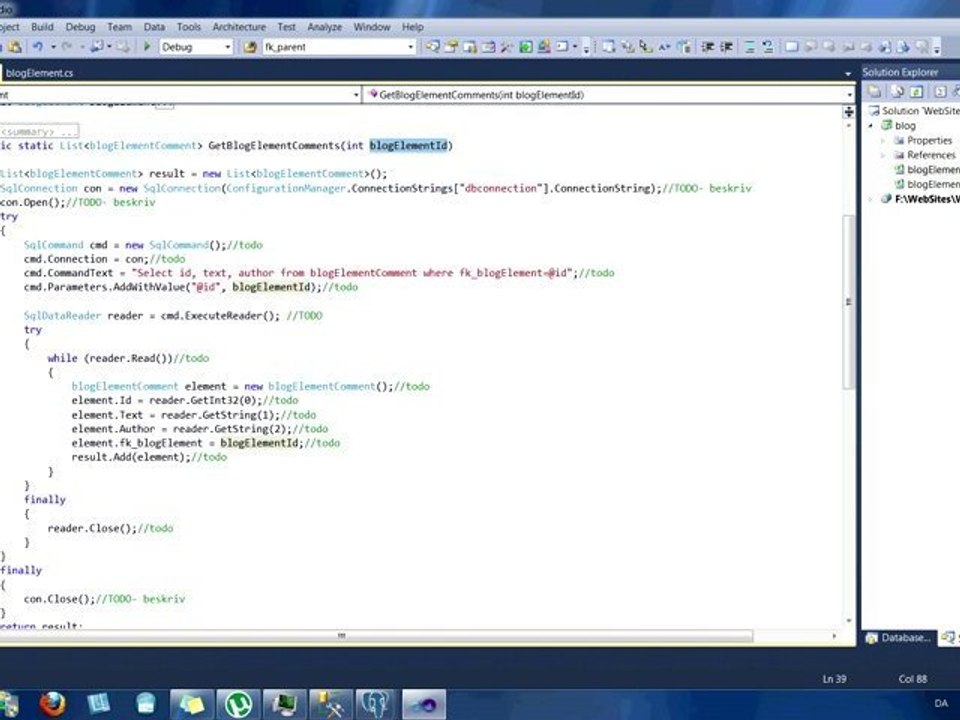Open the sticky notes folder taskbar icon

(x=192, y=704)
